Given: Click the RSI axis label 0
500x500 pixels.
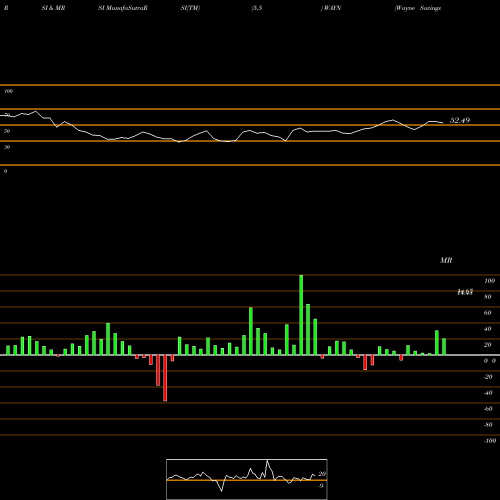Looking at the screenshot, I should click(5, 171).
